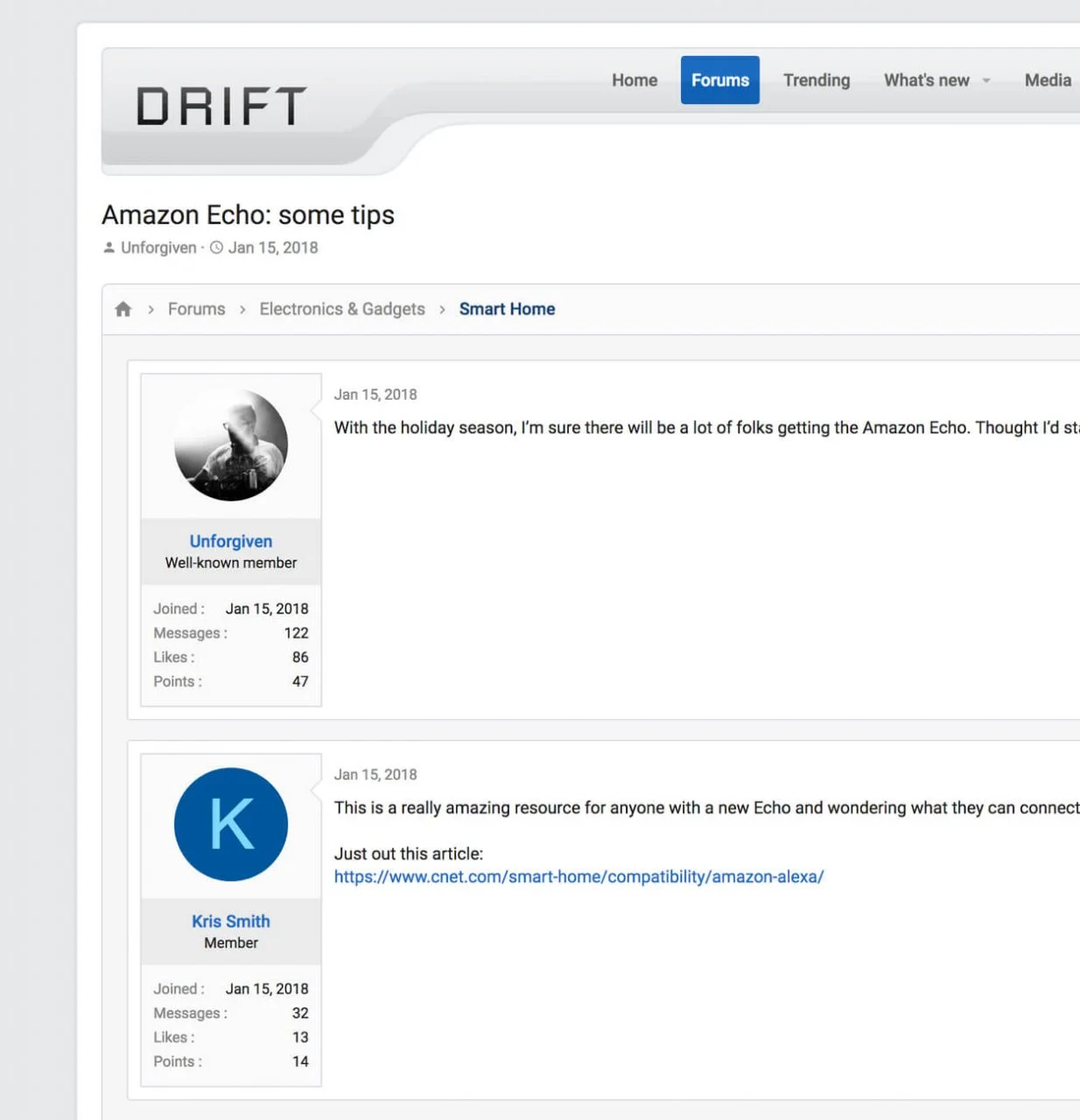Open Unforgiven's avatar photo
The image size is (1080, 1120).
231,445
